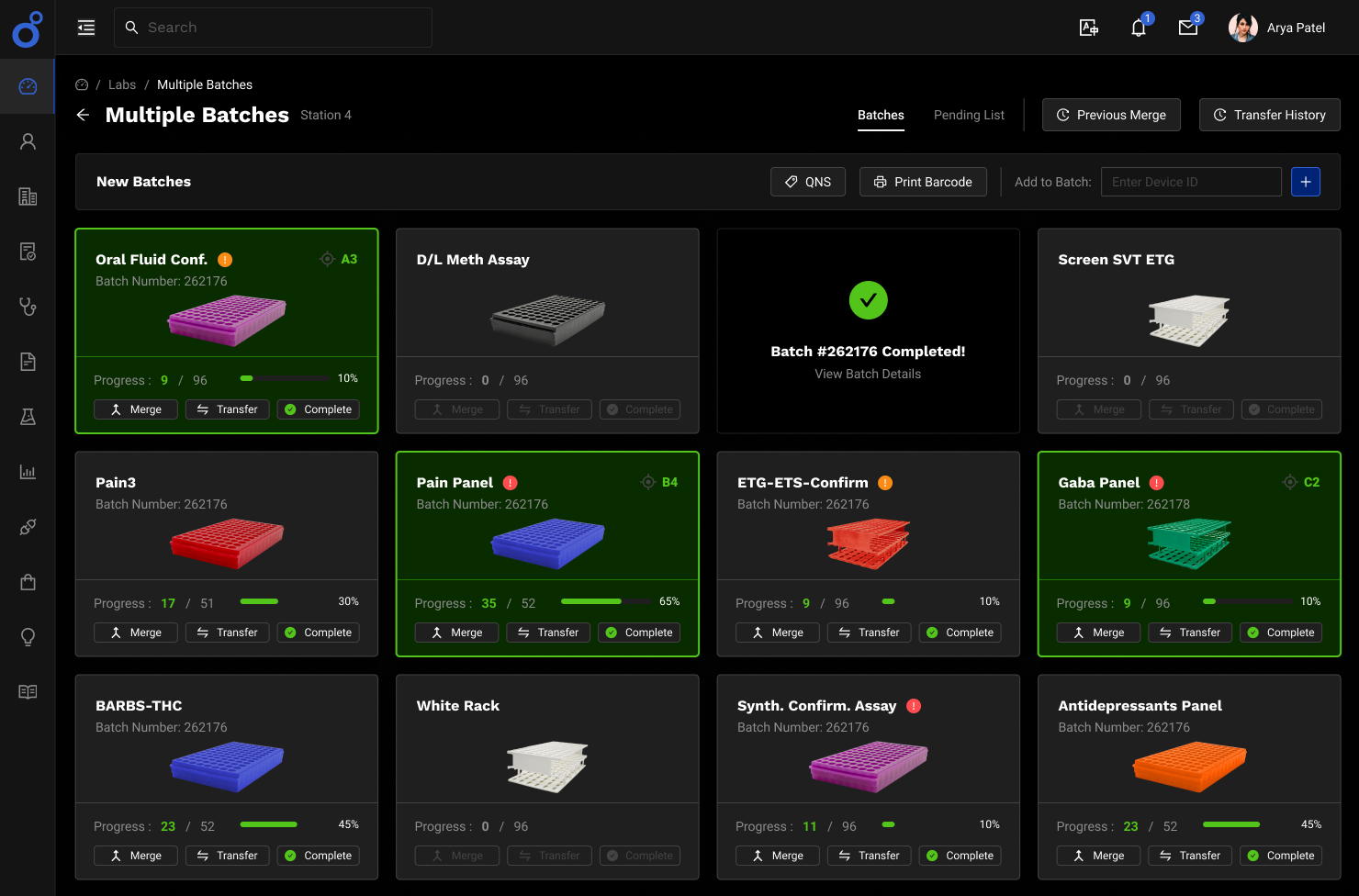Open the shopping bag sidebar icon
The width and height of the screenshot is (1359, 896).
pyautogui.click(x=28, y=582)
